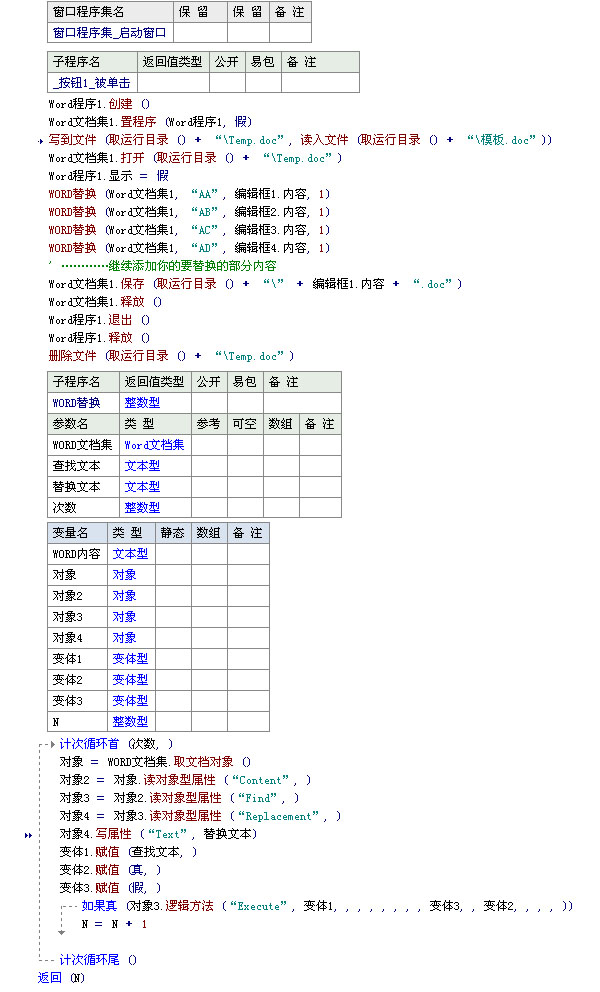Click 文本型 type in WORD内容 row
Viewport: 600px width, 992px height.
pyautogui.click(x=131, y=554)
